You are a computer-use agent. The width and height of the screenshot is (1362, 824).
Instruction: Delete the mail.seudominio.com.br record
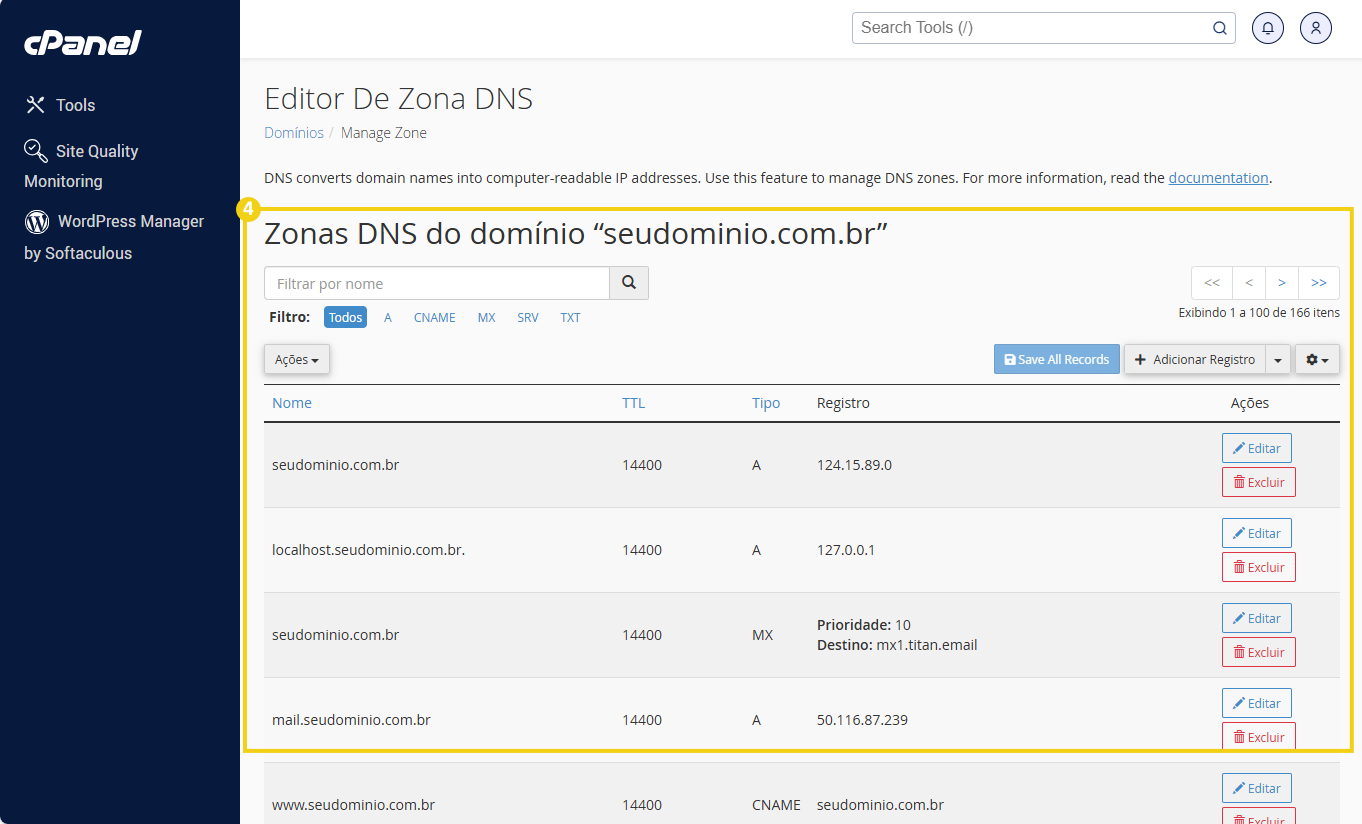1259,736
